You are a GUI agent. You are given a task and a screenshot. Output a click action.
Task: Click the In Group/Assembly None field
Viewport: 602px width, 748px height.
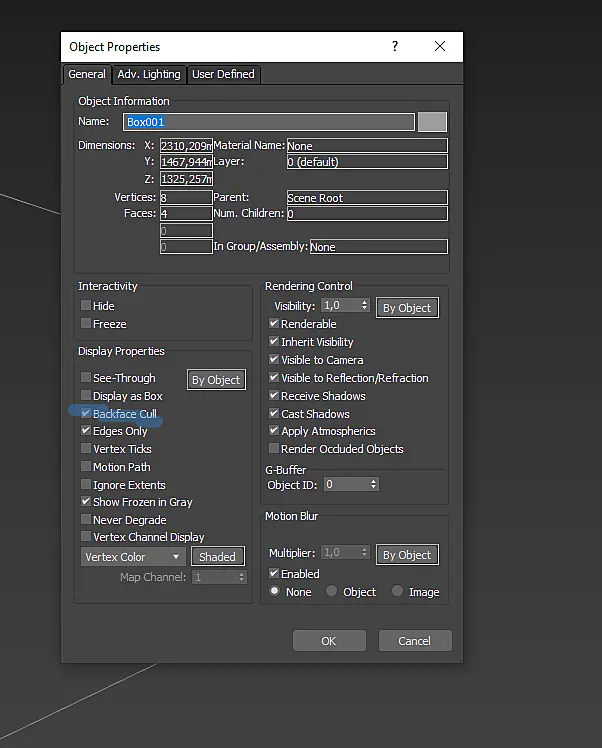pos(379,247)
